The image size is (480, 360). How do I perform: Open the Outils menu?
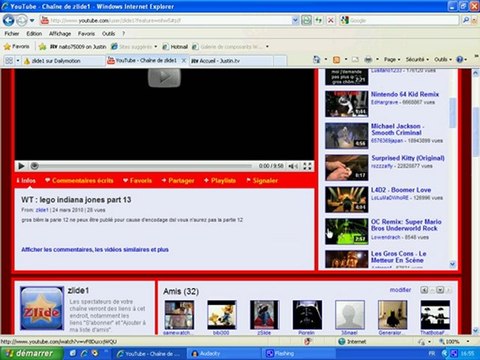pos(108,34)
